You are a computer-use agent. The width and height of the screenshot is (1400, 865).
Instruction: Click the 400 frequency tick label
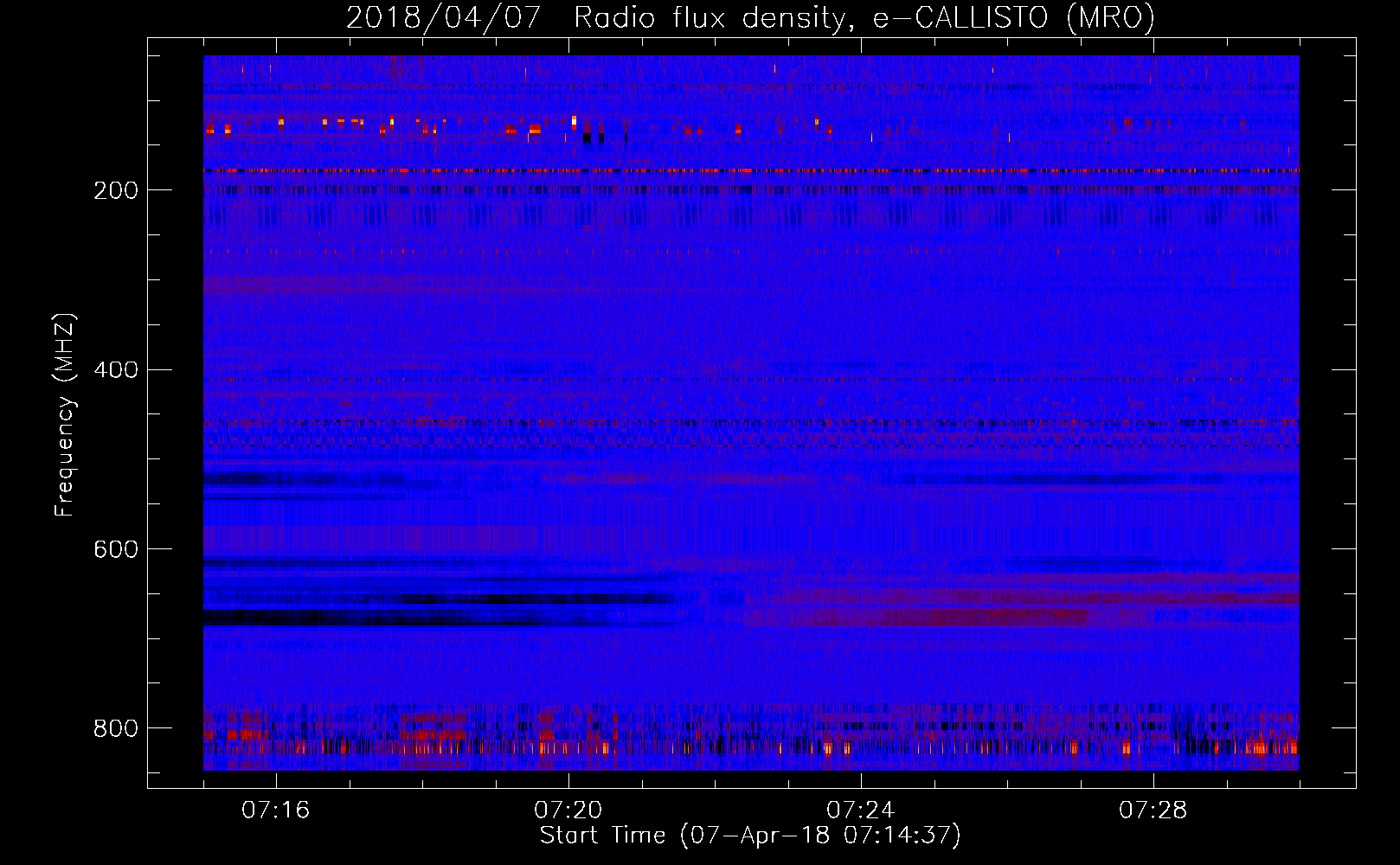116,370
